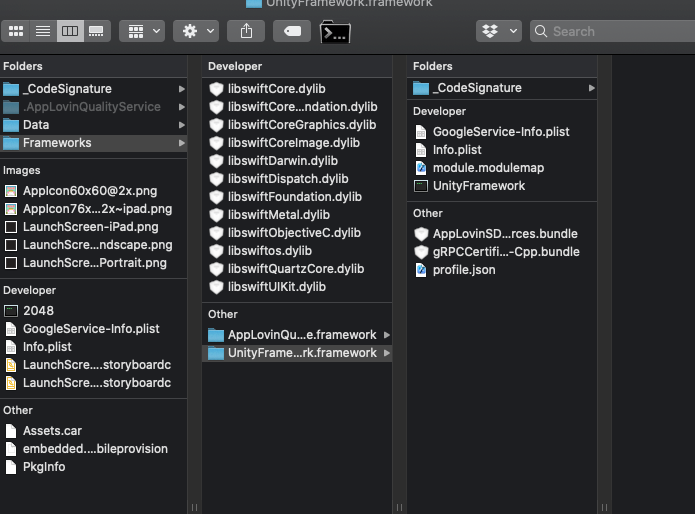695x514 pixels.
Task: Select libswiftCore...ndation.dylib
Action: pyautogui.click(x=297, y=107)
